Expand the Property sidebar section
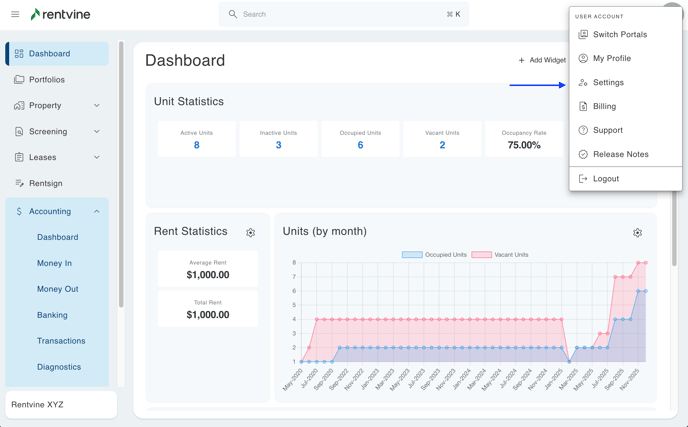 [x=96, y=106]
